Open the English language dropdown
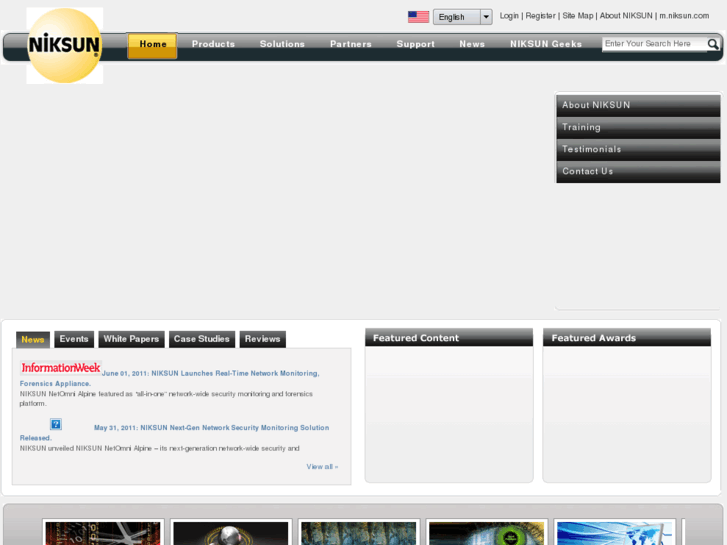Screen dimensions: 727x545 click(x=462, y=17)
